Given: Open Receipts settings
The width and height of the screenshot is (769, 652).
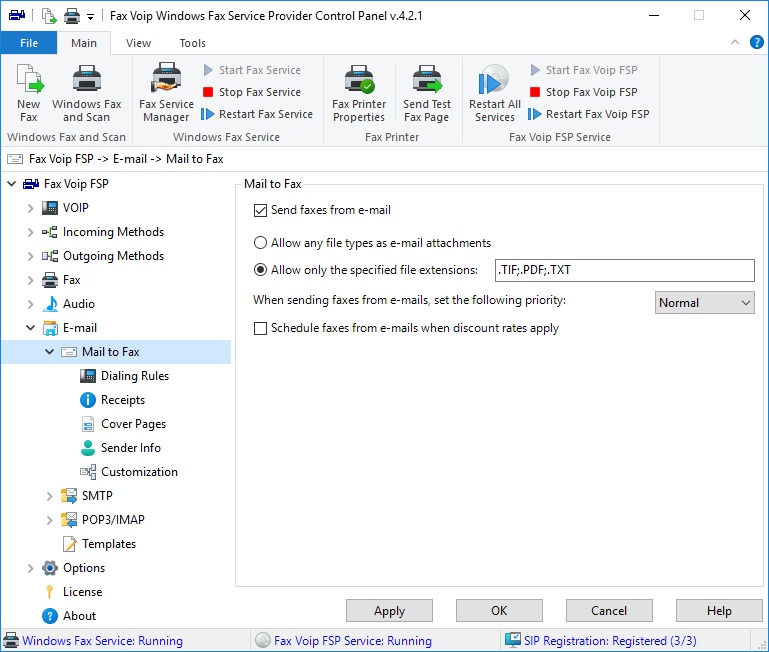Looking at the screenshot, I should 123,400.
